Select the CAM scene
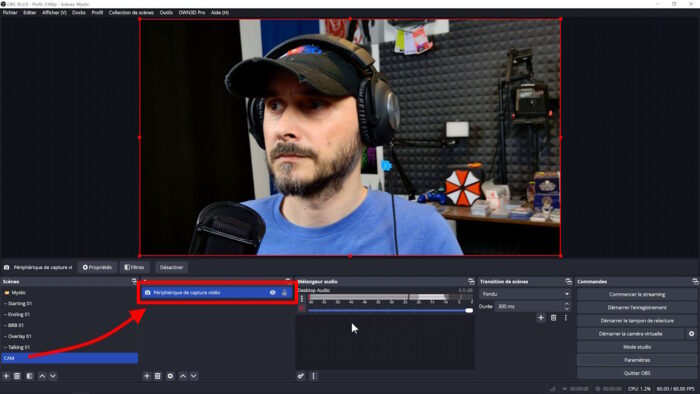Screen dimensions: 700x394 tap(70, 358)
